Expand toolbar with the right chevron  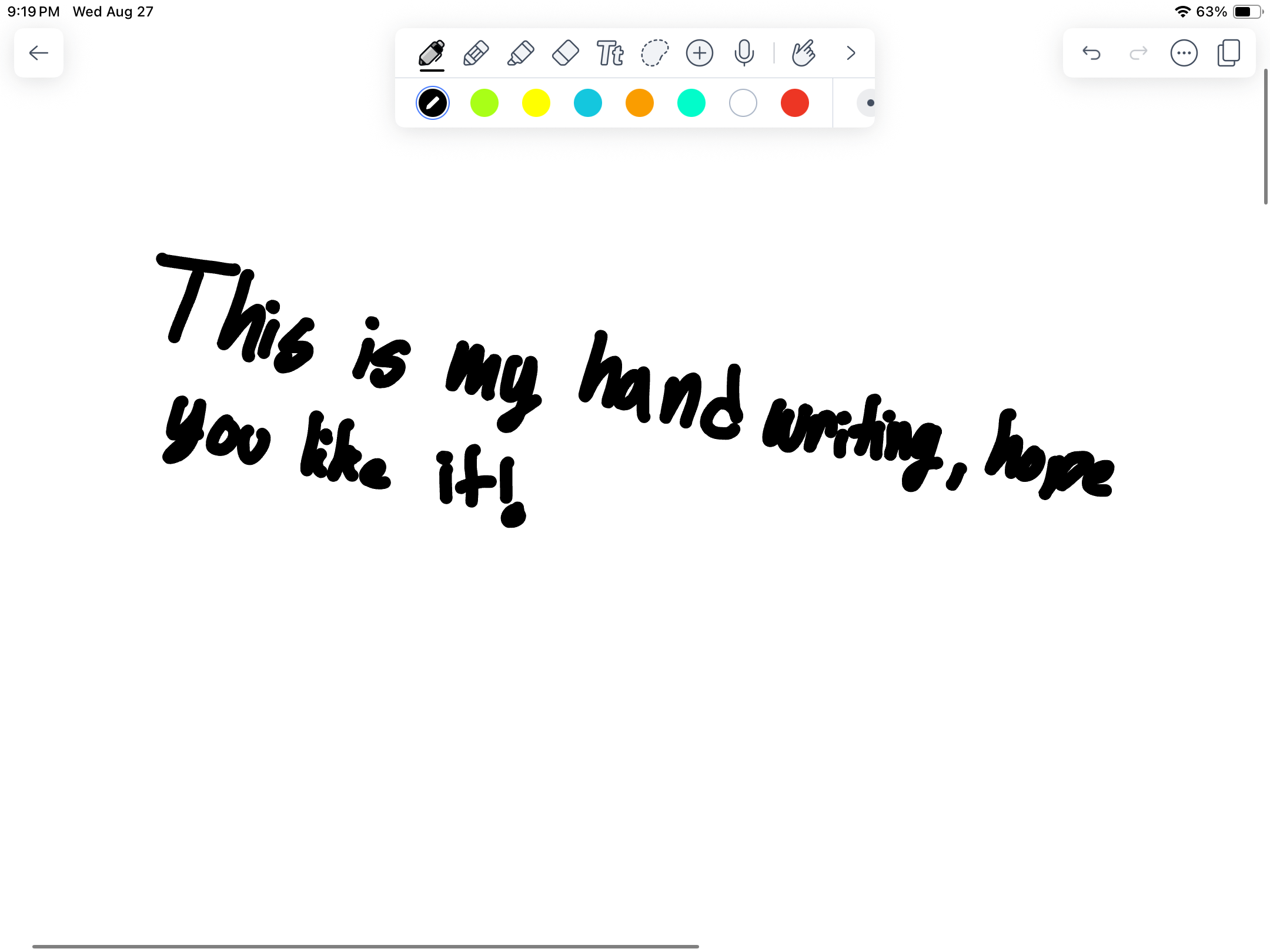click(x=851, y=53)
